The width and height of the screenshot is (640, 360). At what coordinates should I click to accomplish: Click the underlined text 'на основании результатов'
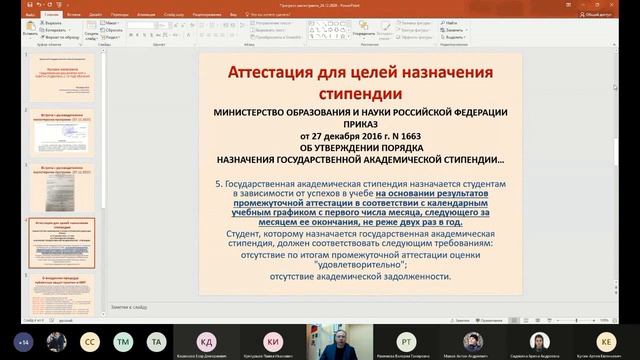432,193
